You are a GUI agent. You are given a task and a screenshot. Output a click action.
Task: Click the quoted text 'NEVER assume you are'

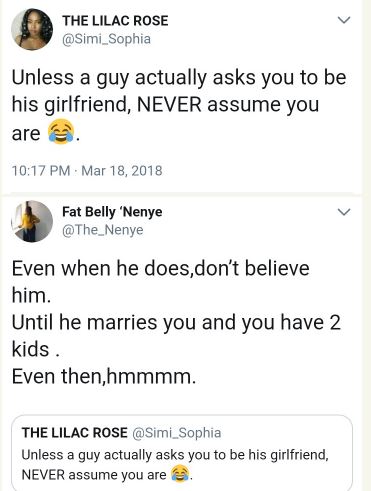[x=94, y=474]
